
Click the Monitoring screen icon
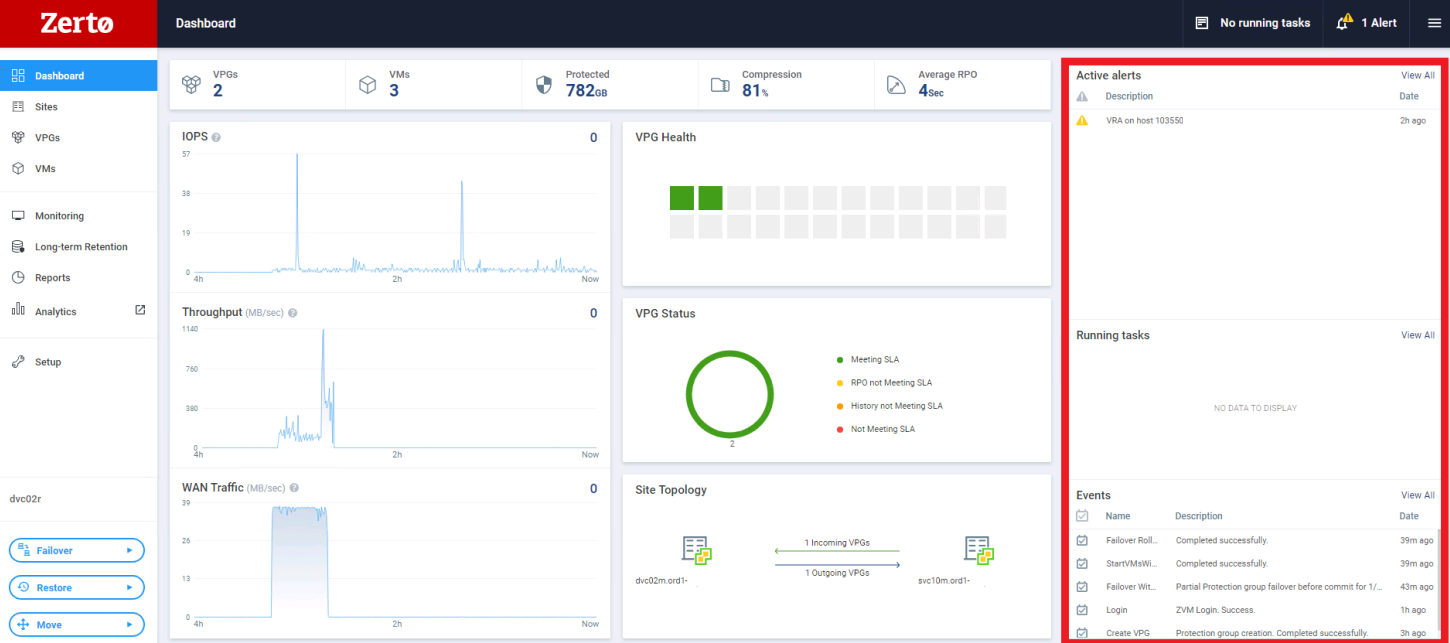click(x=18, y=215)
